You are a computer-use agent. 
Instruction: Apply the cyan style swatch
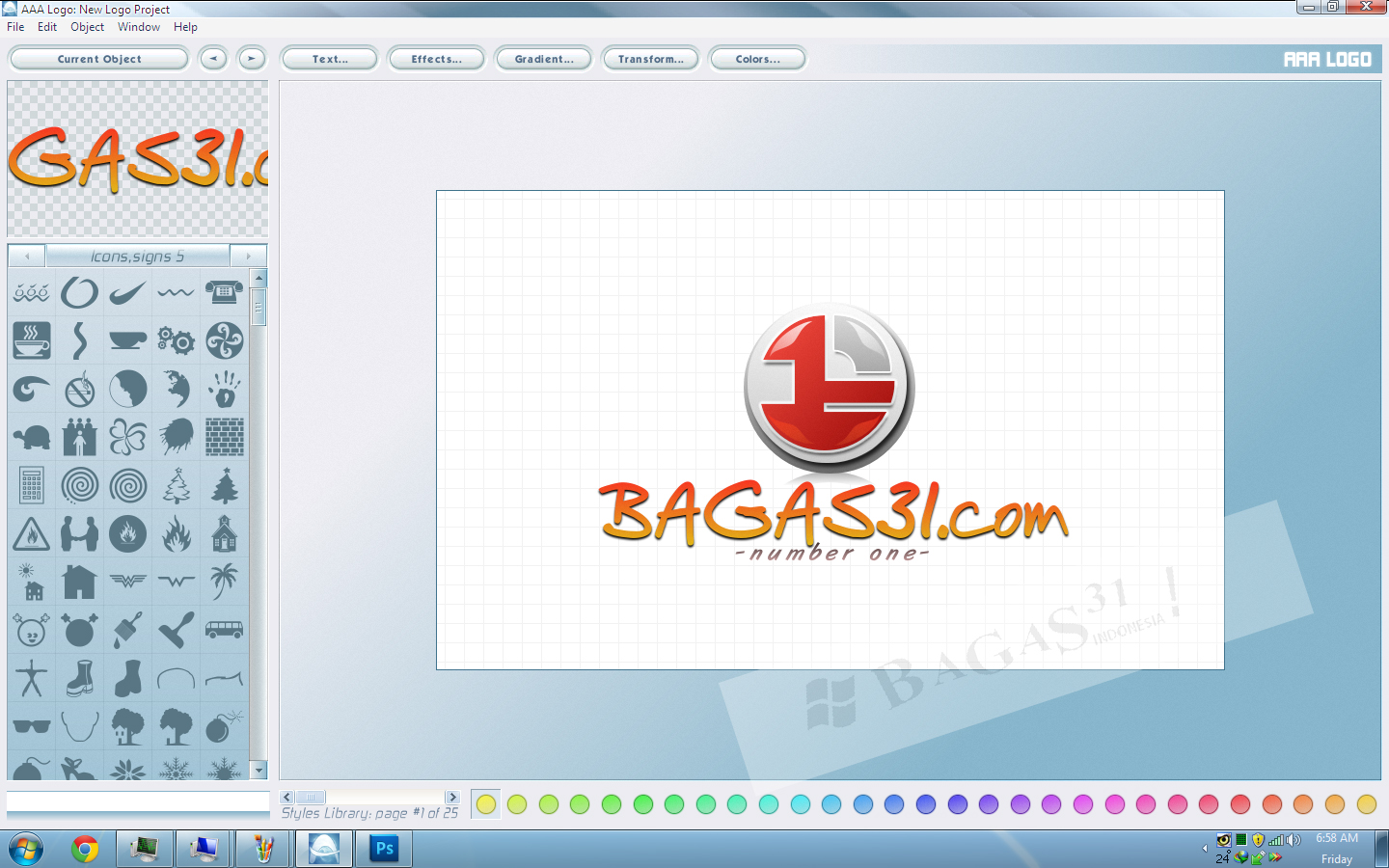tap(800, 804)
